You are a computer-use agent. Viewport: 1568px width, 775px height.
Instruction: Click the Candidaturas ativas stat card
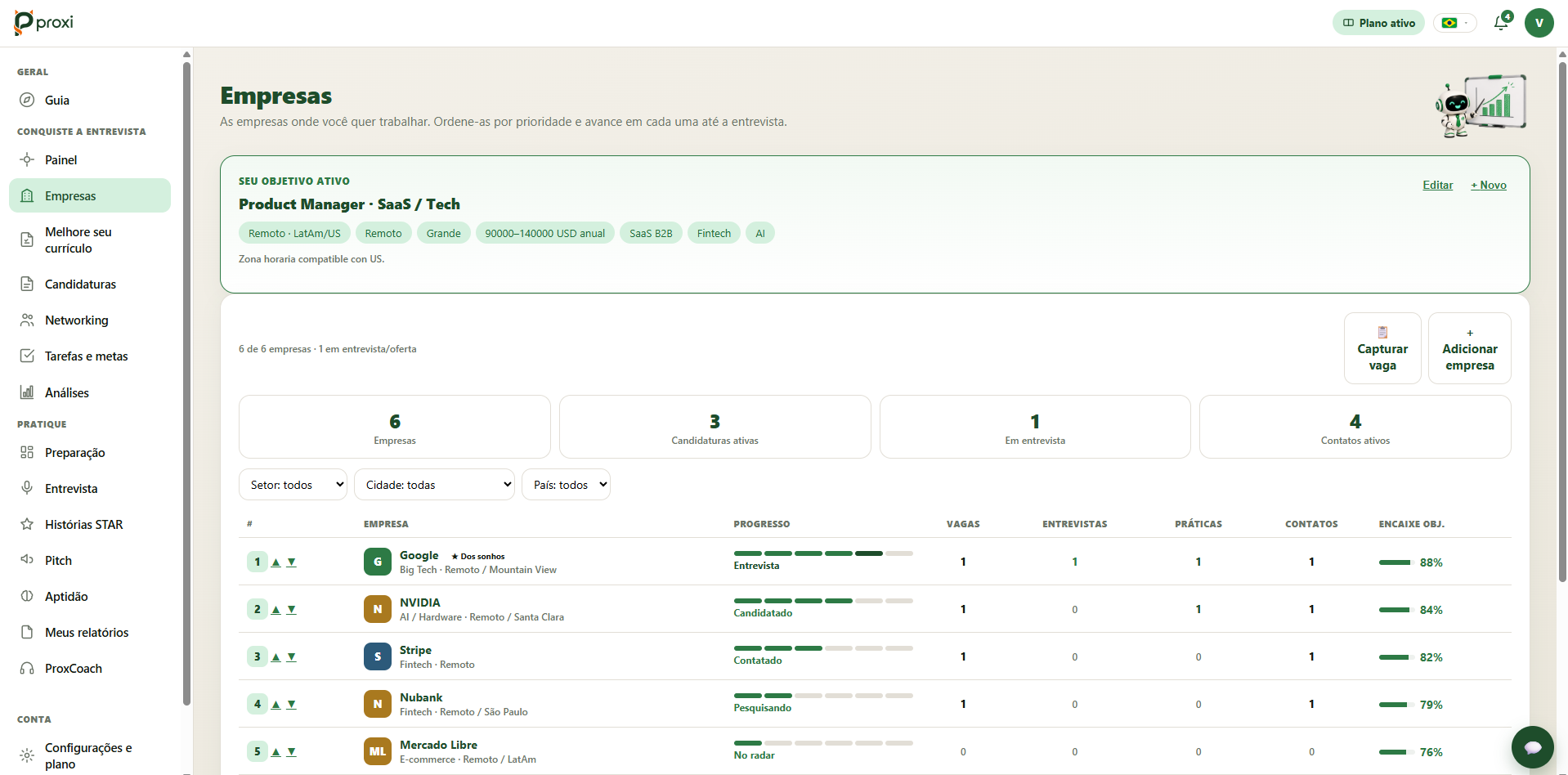(x=715, y=427)
